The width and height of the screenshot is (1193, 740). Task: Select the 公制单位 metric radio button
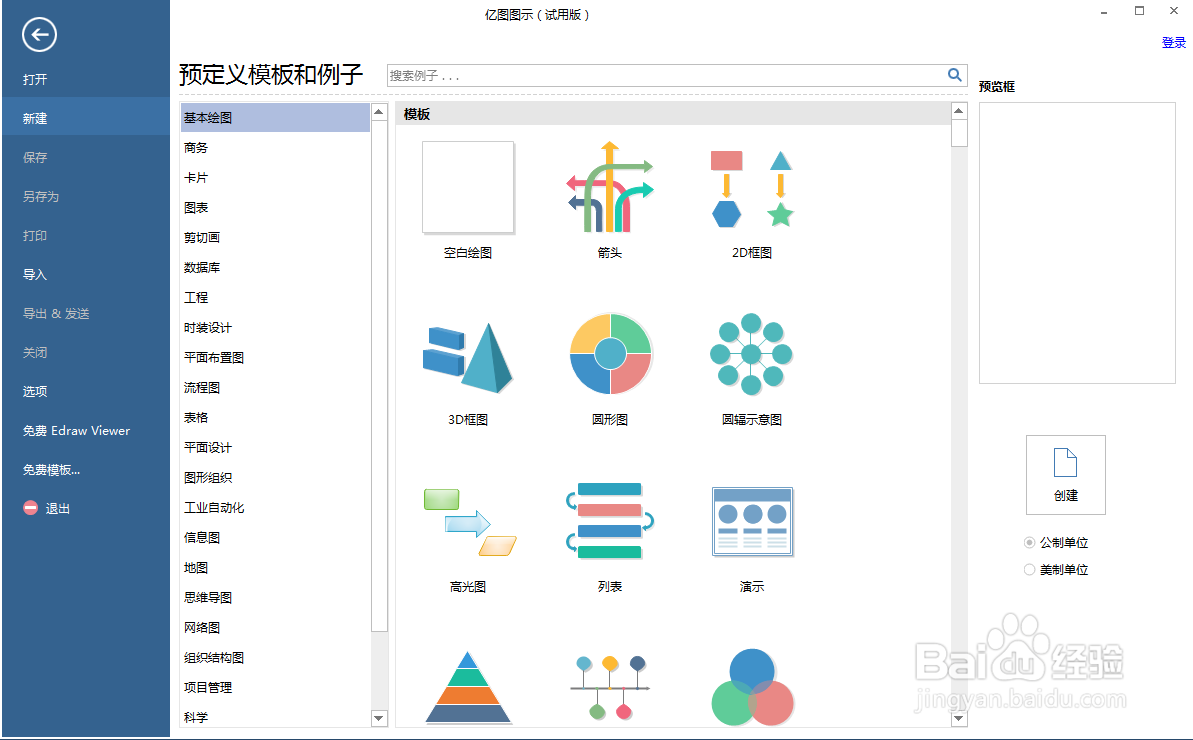[1029, 542]
